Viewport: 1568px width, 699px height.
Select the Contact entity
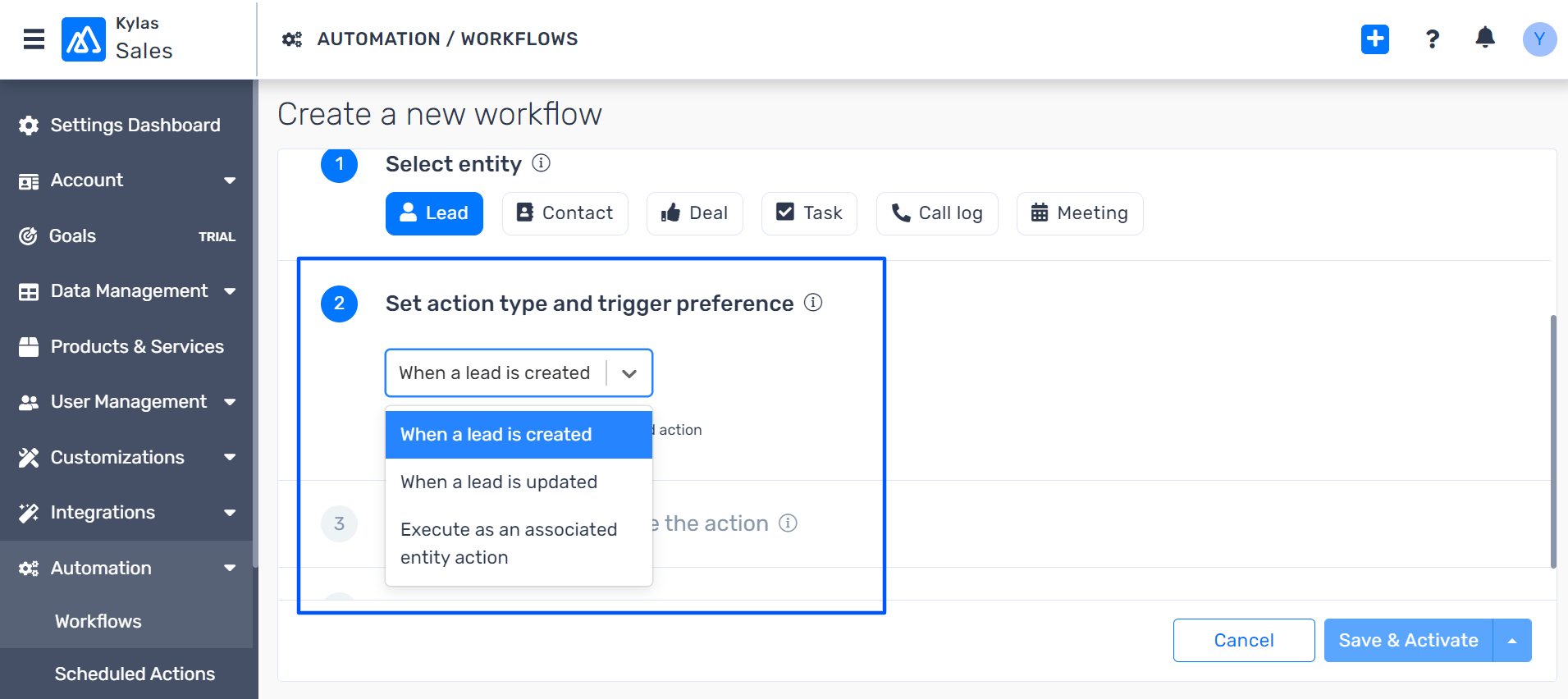pos(565,213)
